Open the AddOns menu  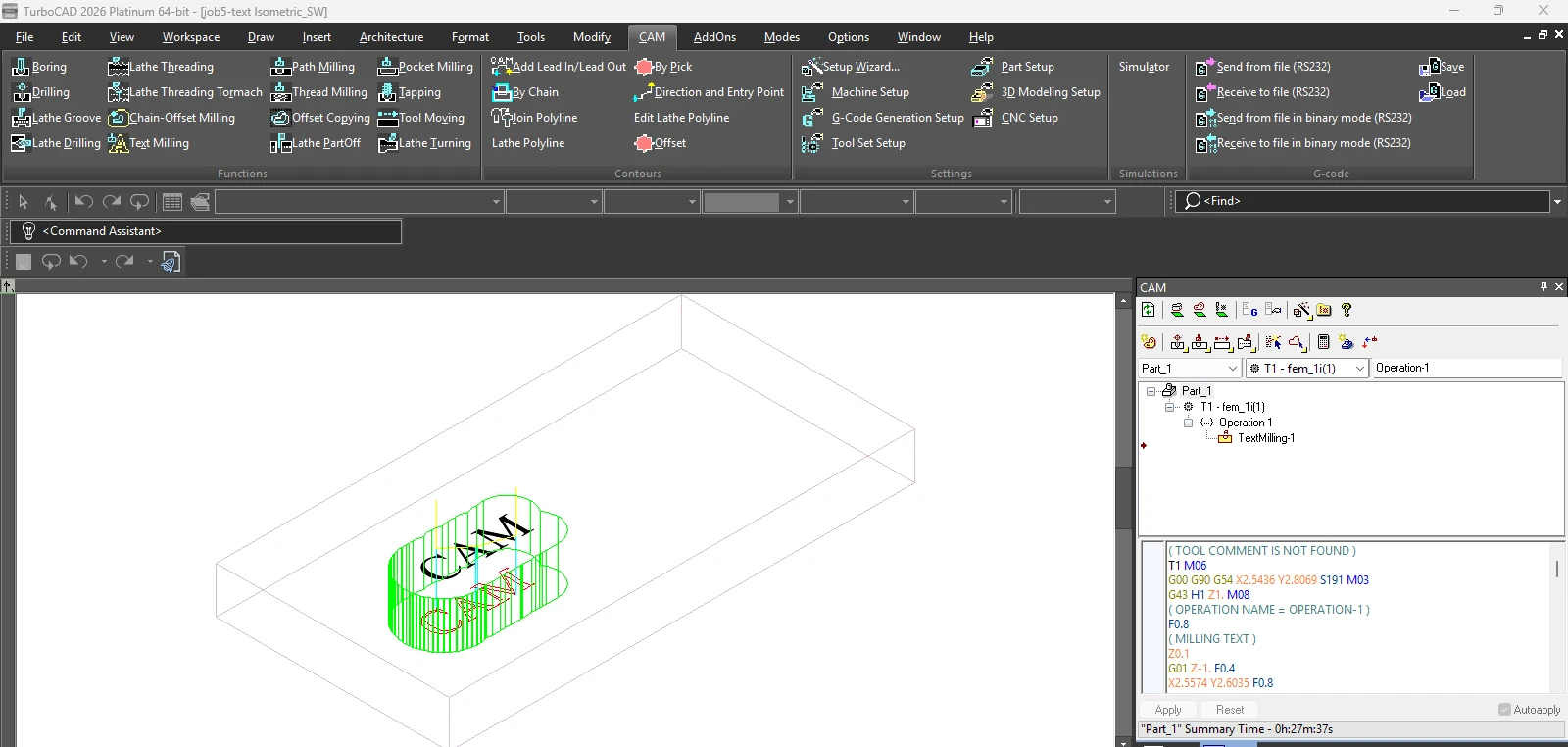point(714,37)
